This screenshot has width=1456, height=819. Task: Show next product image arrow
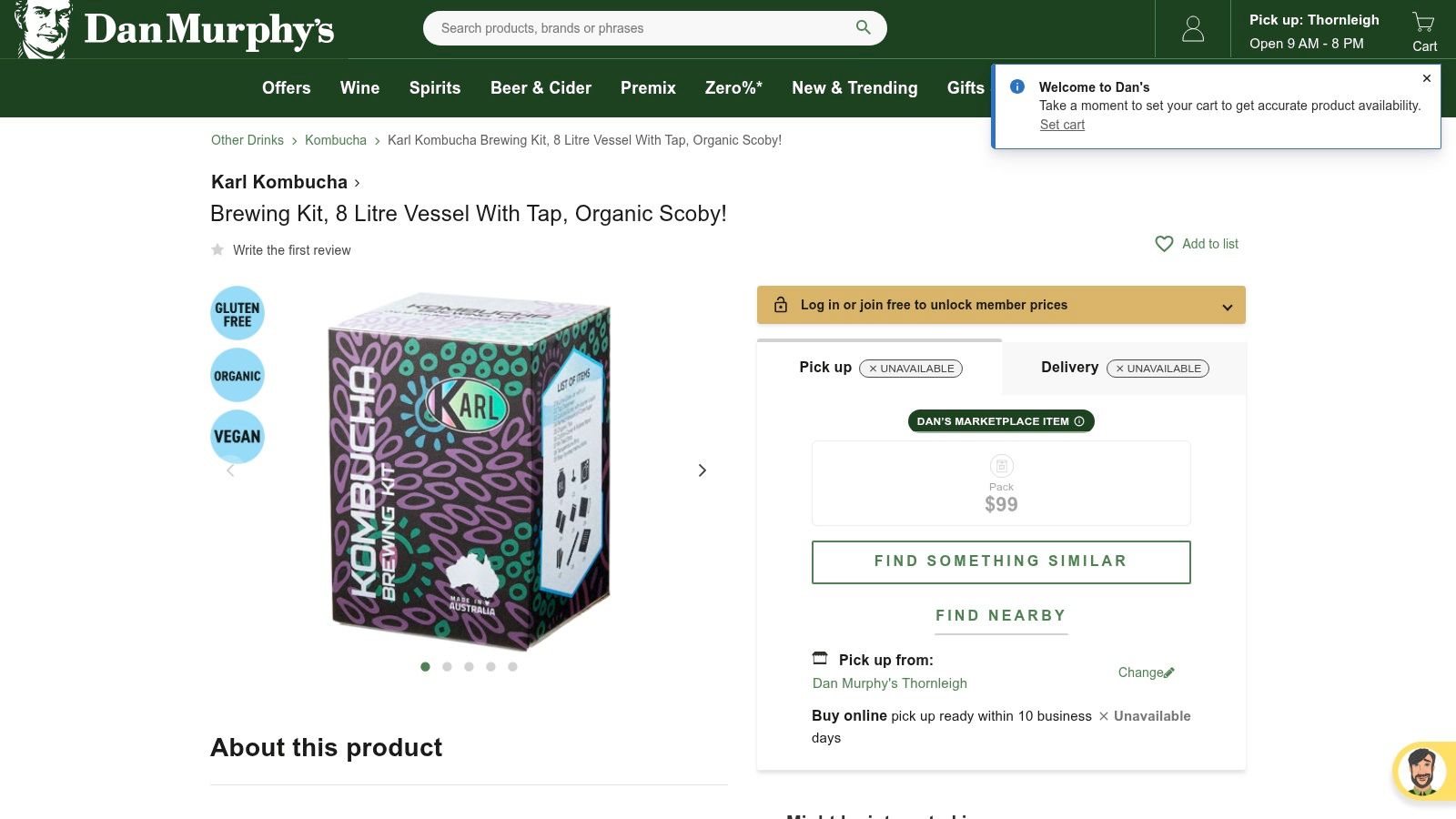(702, 470)
